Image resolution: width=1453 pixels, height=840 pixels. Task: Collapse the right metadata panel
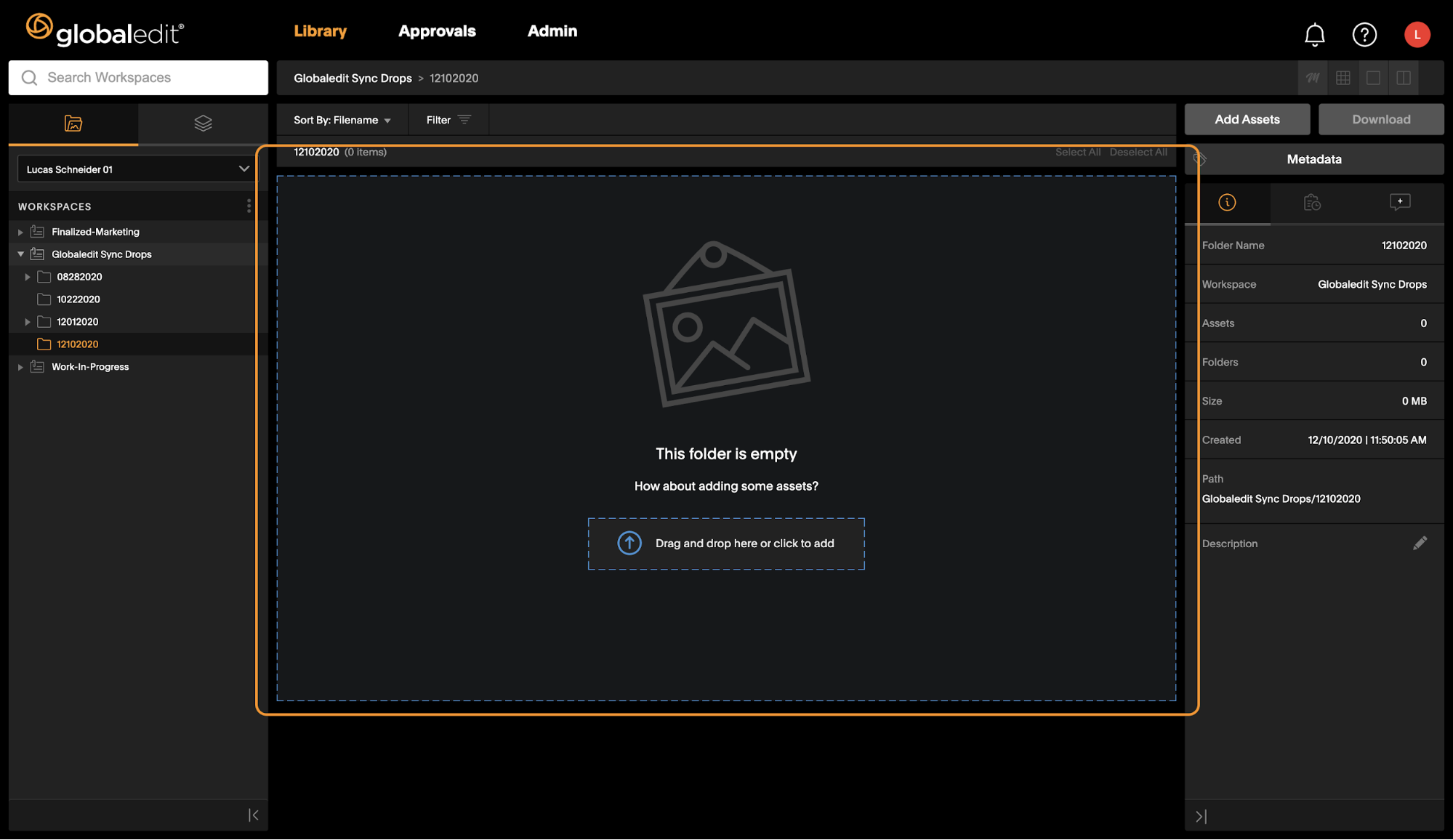[1201, 816]
